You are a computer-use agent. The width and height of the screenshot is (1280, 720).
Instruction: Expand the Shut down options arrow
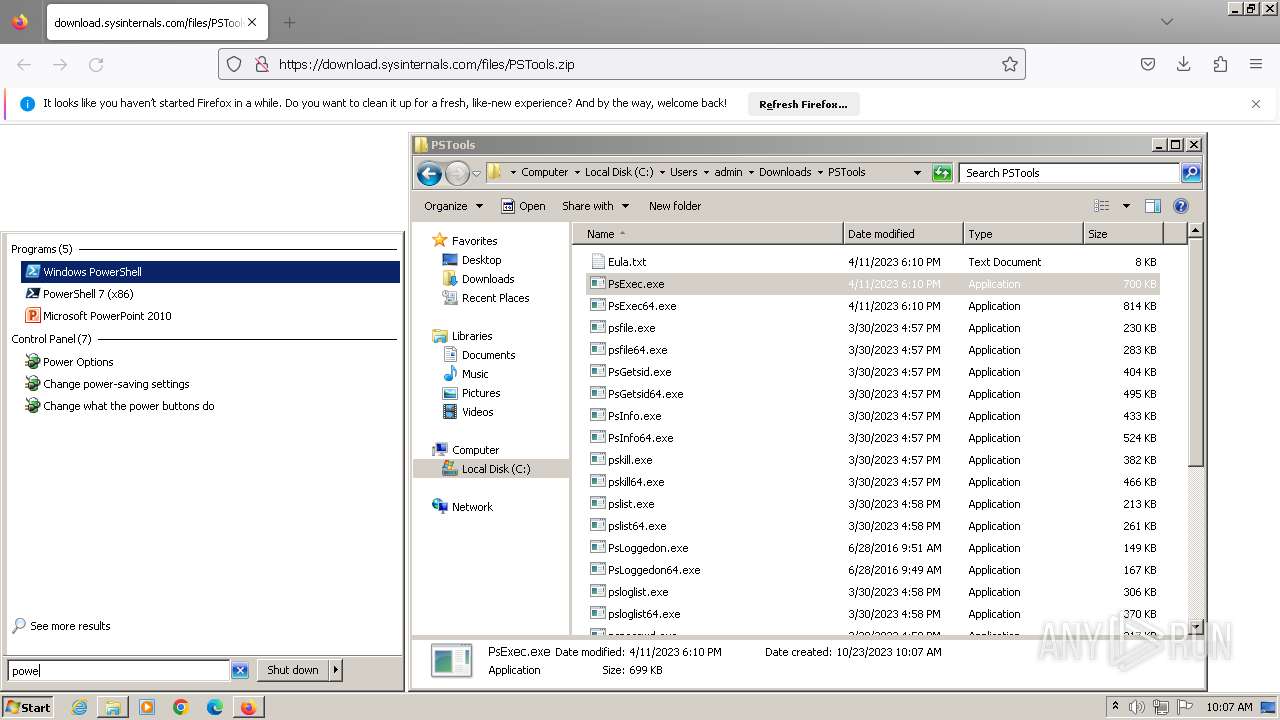click(336, 670)
